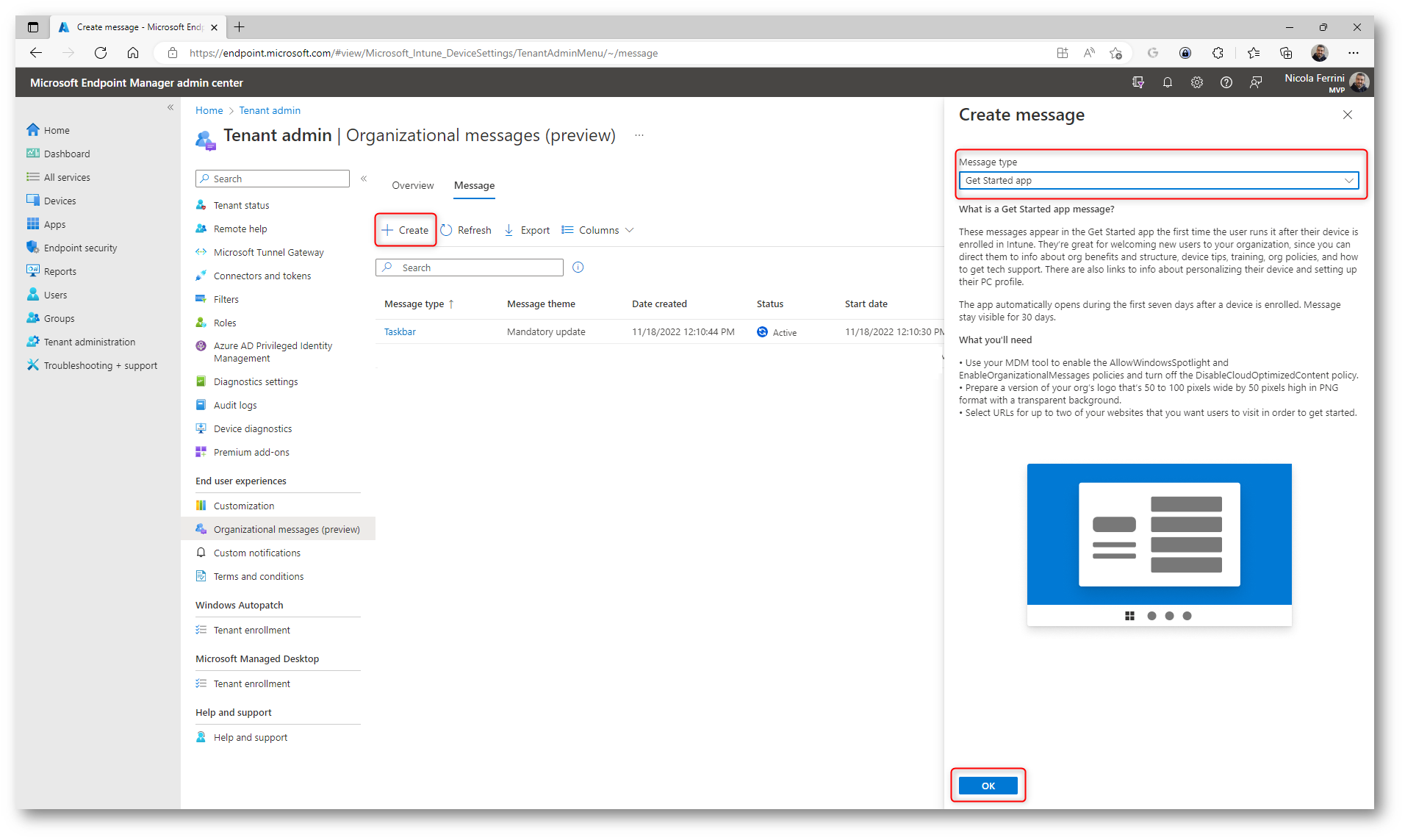Select Organizational messages (preview) item
This screenshot has width=1405, height=840.
[278, 529]
